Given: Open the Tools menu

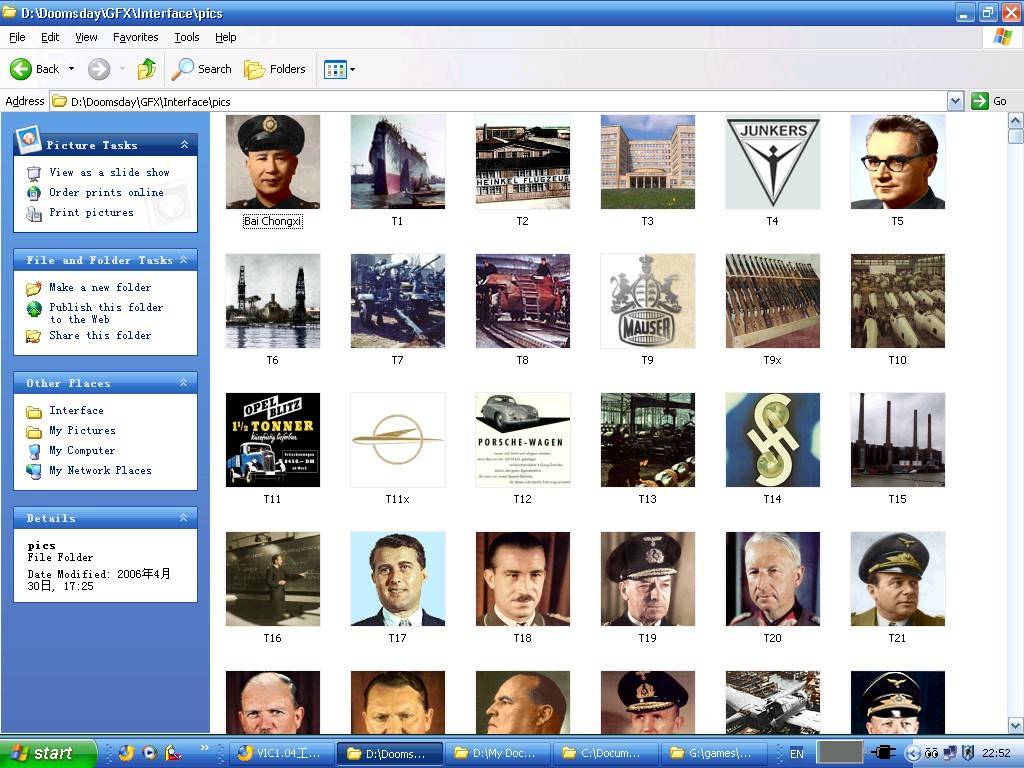Looking at the screenshot, I should pos(187,37).
